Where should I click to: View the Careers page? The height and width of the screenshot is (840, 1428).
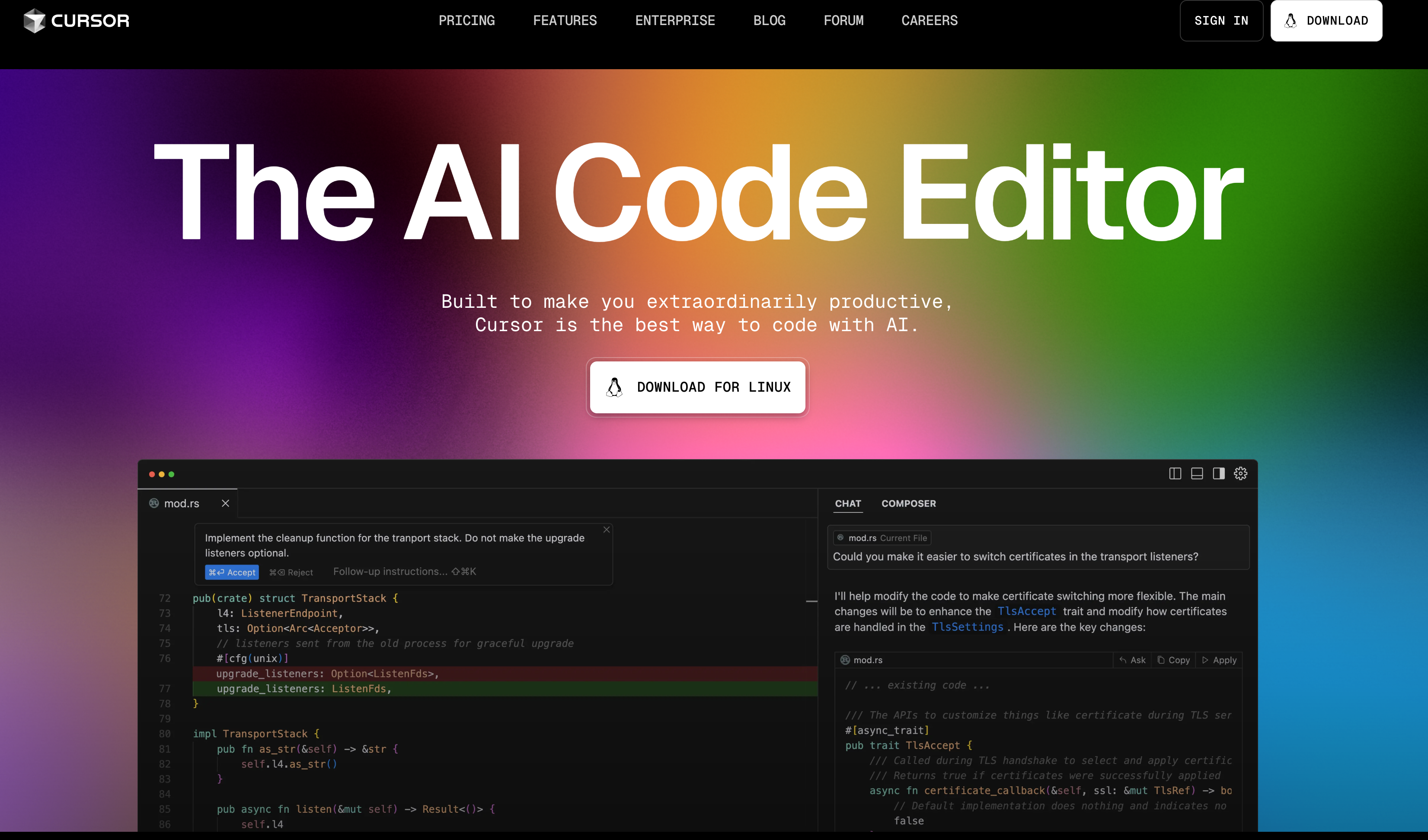[930, 20]
